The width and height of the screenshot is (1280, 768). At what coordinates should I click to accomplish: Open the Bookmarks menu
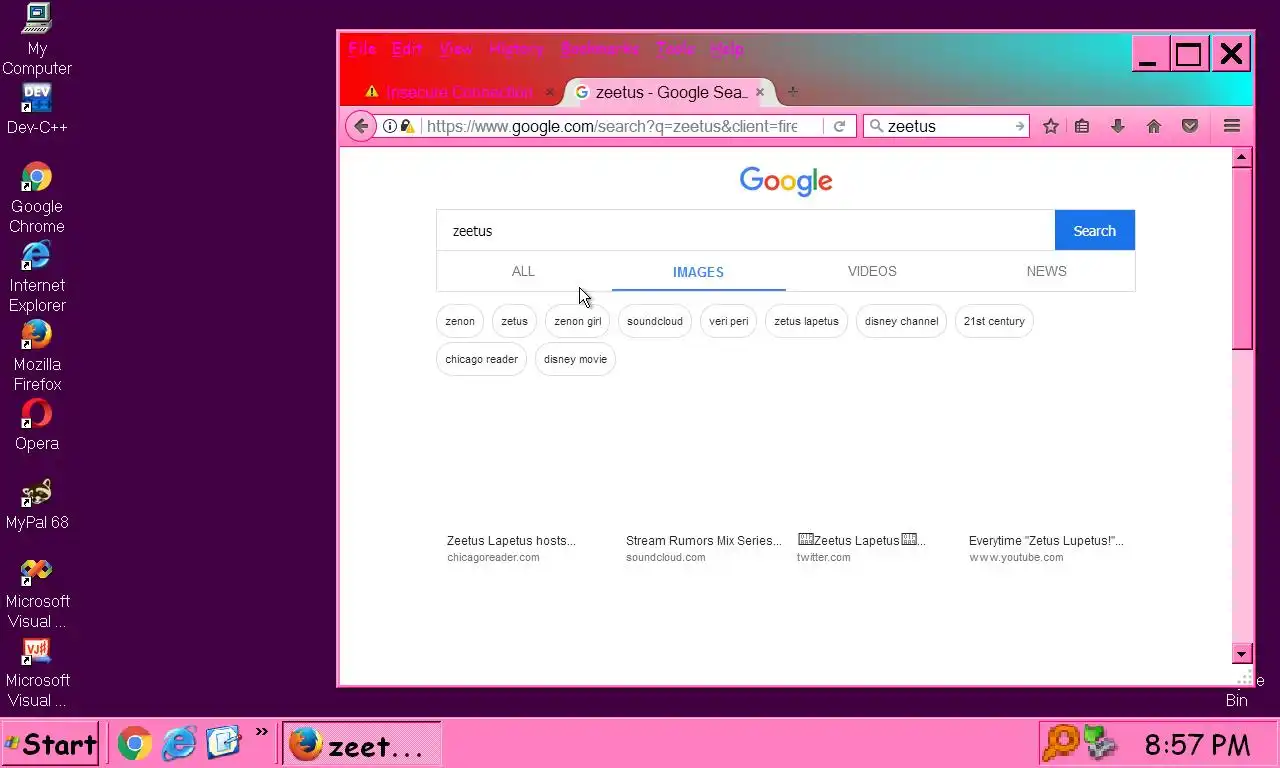pos(600,49)
